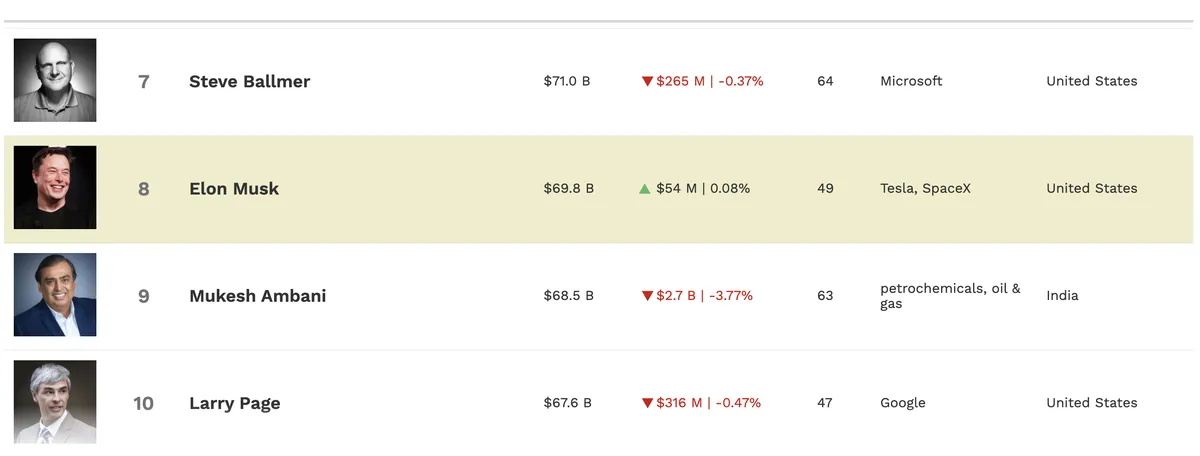Click the India country label
1200x456 pixels.
[1062, 296]
